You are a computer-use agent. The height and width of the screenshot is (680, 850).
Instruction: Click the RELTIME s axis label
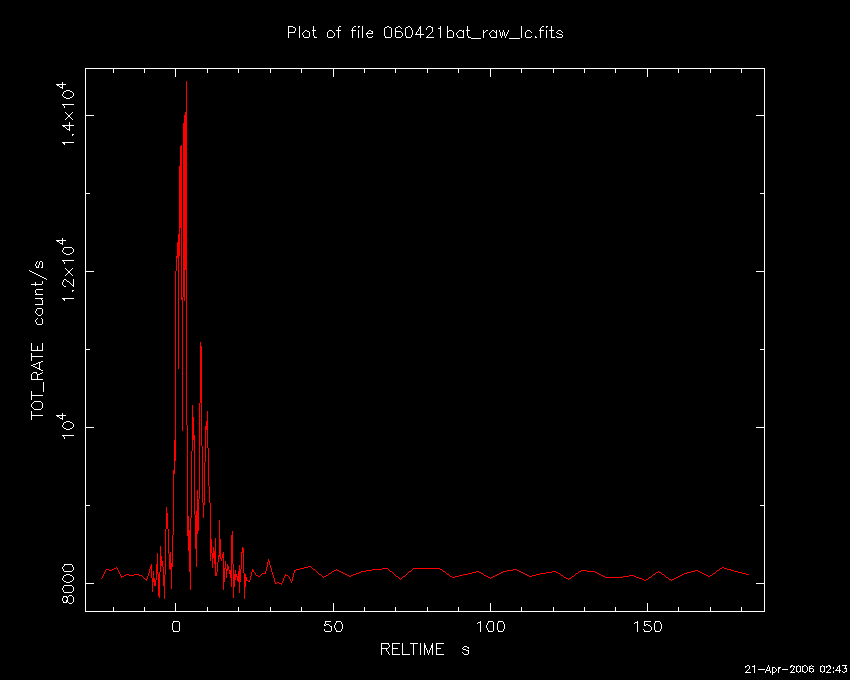click(x=424, y=650)
